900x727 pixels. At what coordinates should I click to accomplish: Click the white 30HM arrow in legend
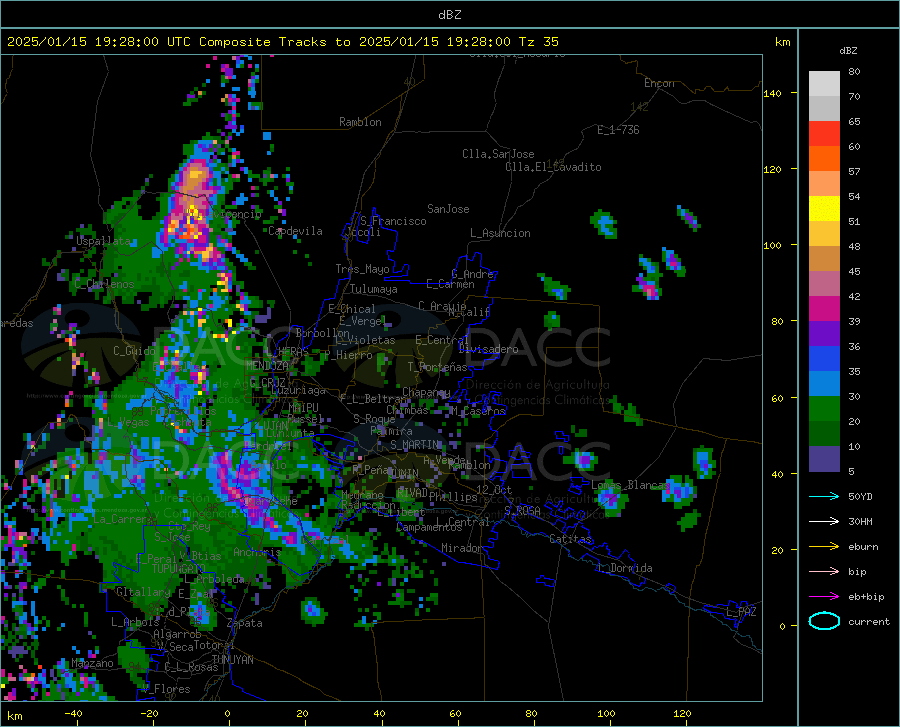click(x=824, y=522)
